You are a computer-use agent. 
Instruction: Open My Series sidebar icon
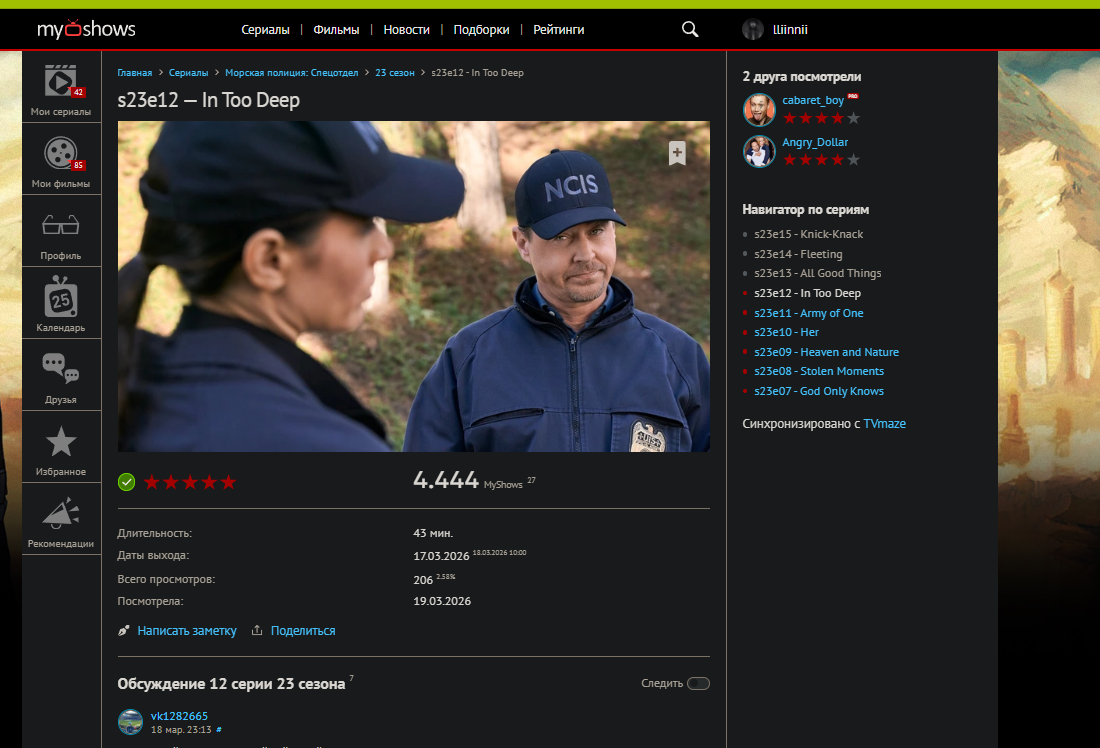click(x=61, y=81)
